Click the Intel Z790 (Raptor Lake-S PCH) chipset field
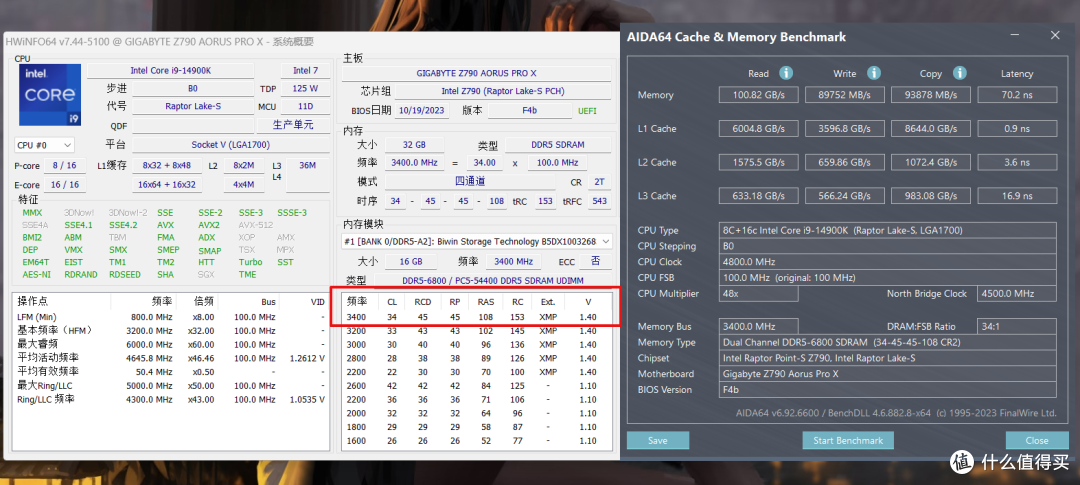The height and width of the screenshot is (485, 1080). point(503,92)
